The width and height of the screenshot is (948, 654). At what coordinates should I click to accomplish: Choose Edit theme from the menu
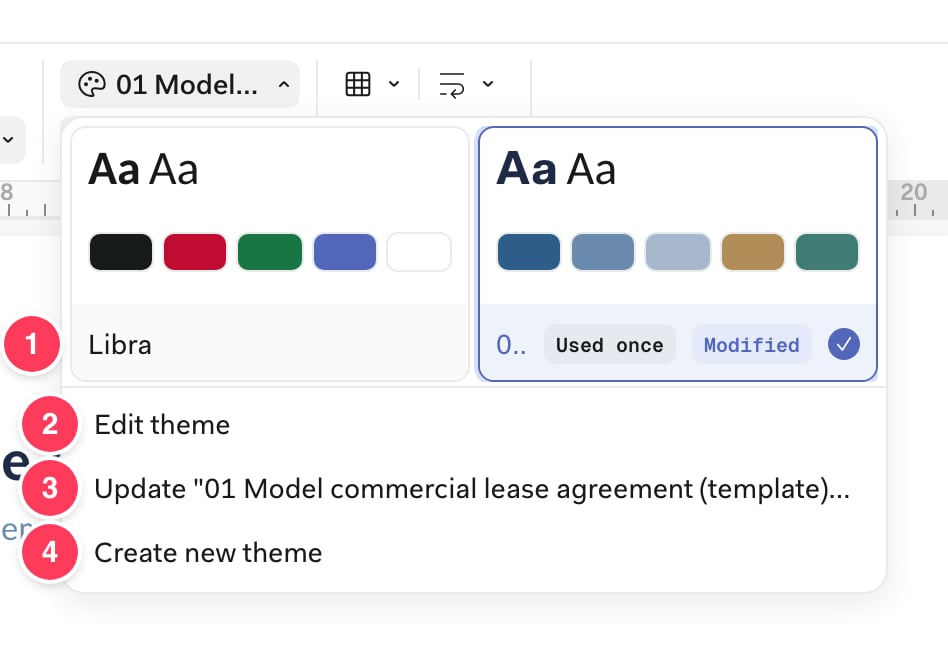coord(474,424)
